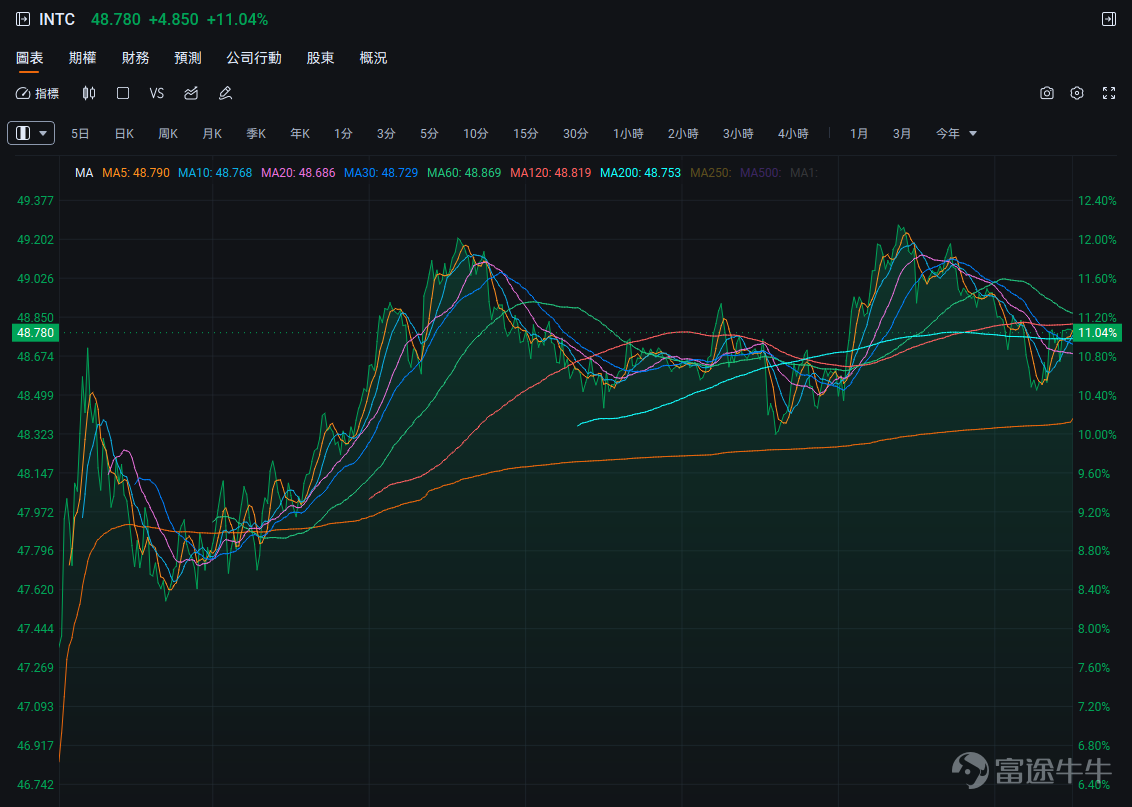Click the 49.377 price axis label
1132x807 pixels.
pos(35,201)
